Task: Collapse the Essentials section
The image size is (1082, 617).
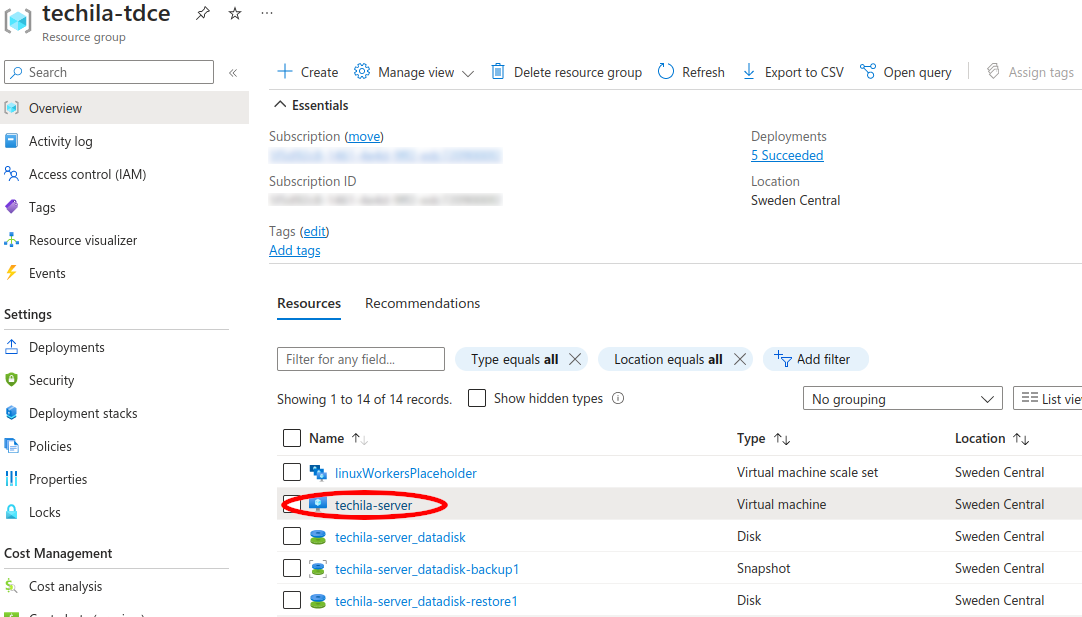Action: 280,105
